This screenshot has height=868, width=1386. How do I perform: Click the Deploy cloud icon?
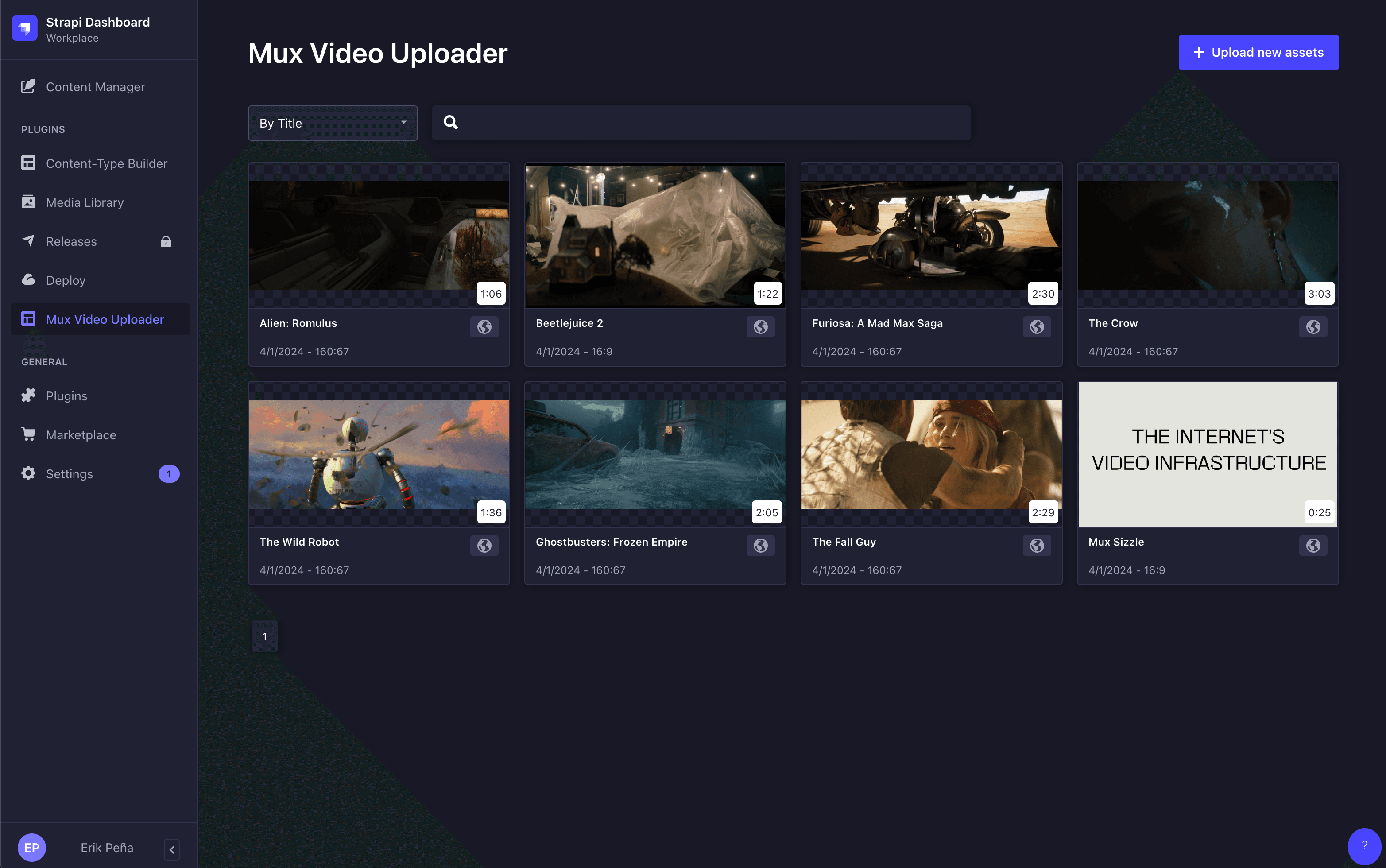point(28,279)
